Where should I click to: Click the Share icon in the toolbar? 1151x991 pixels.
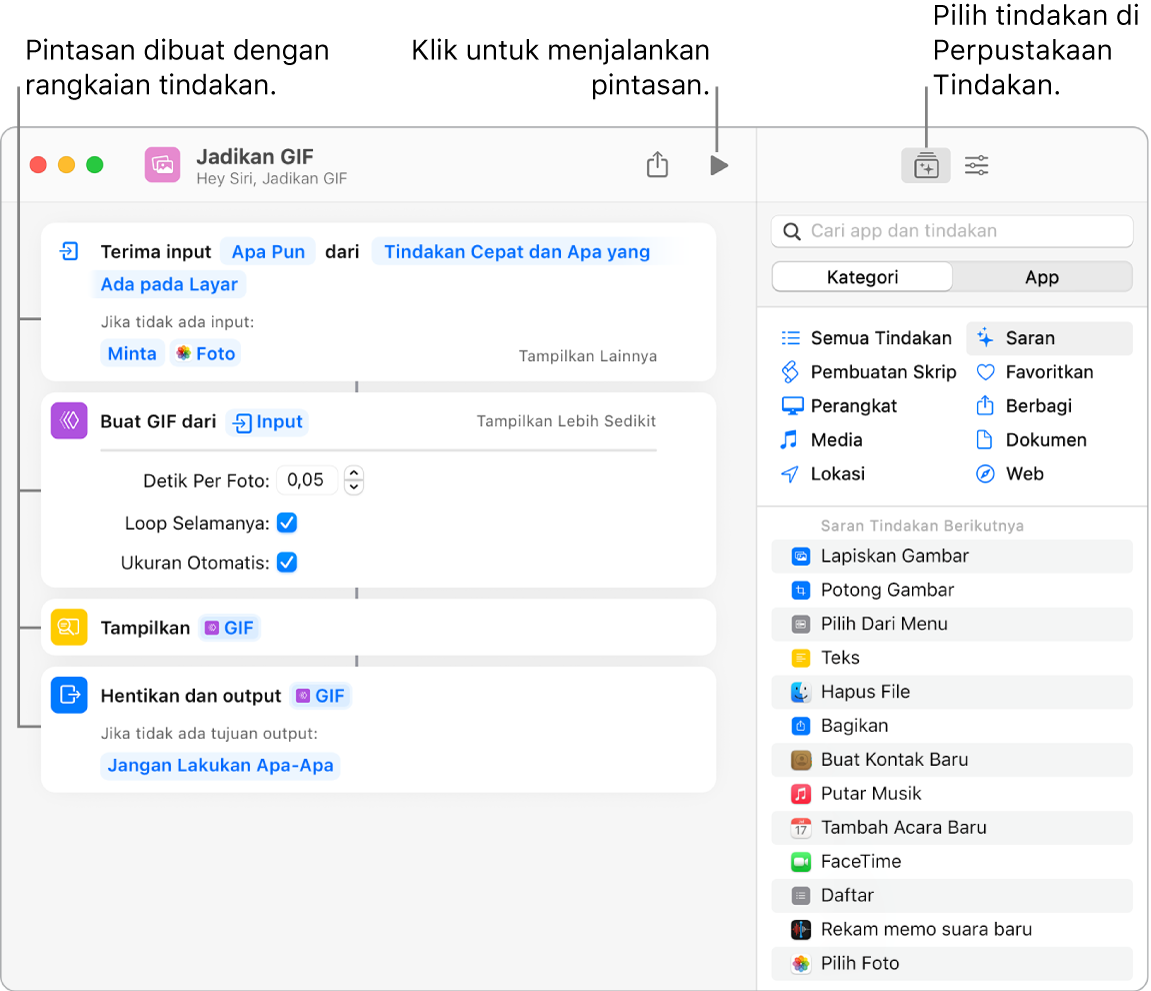657,164
